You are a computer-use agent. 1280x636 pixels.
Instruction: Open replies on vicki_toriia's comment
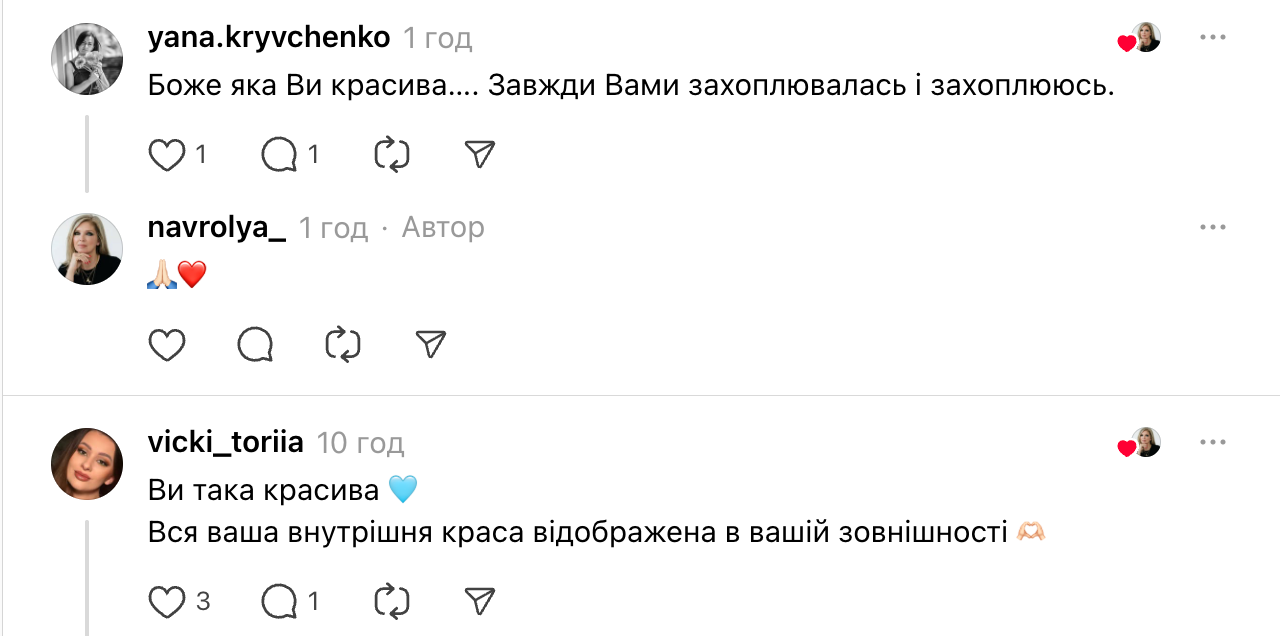[279, 601]
